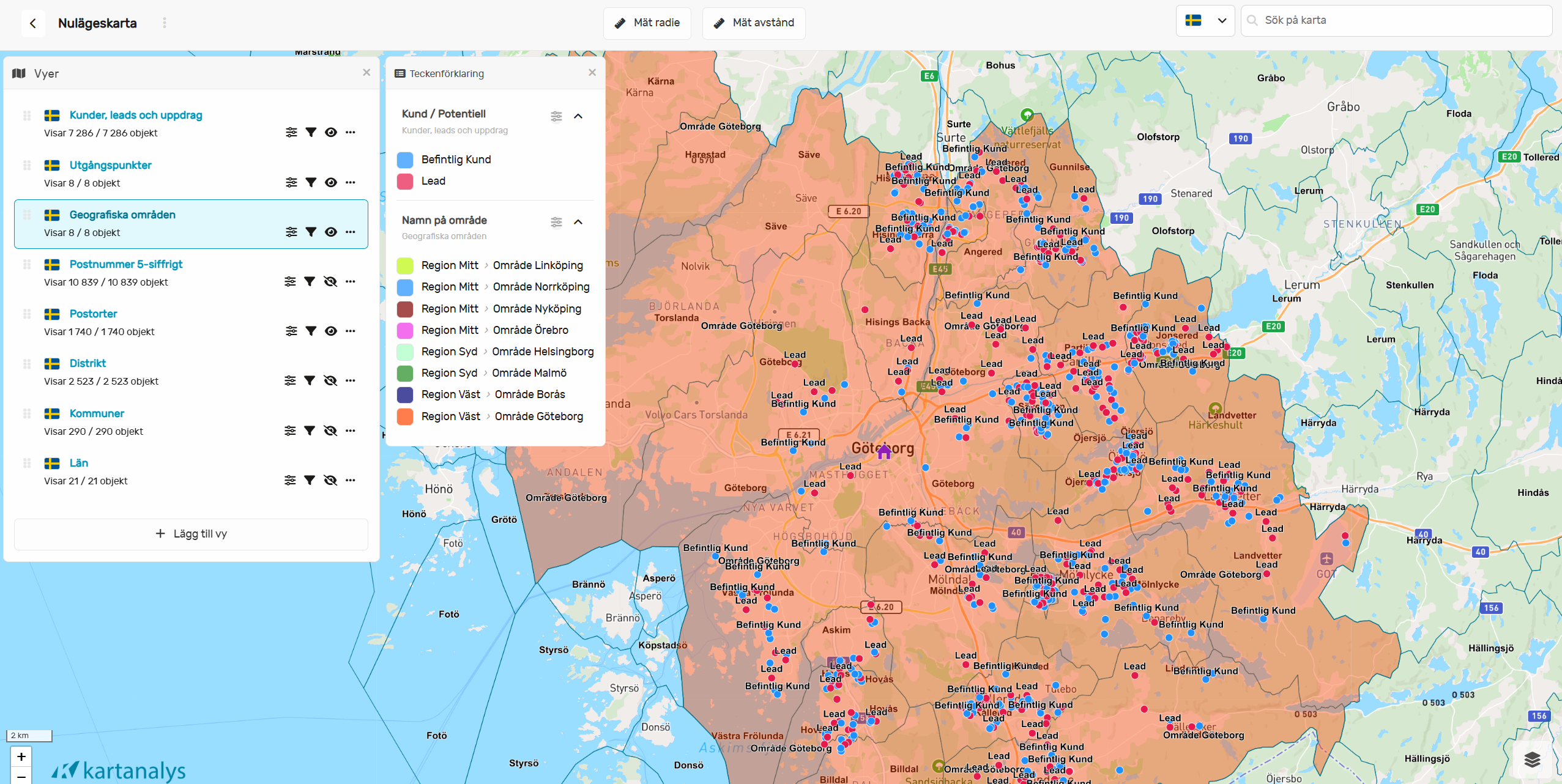Viewport: 1562px width, 784px height.
Task: Toggle visibility of the Distrikt layer
Action: [331, 380]
